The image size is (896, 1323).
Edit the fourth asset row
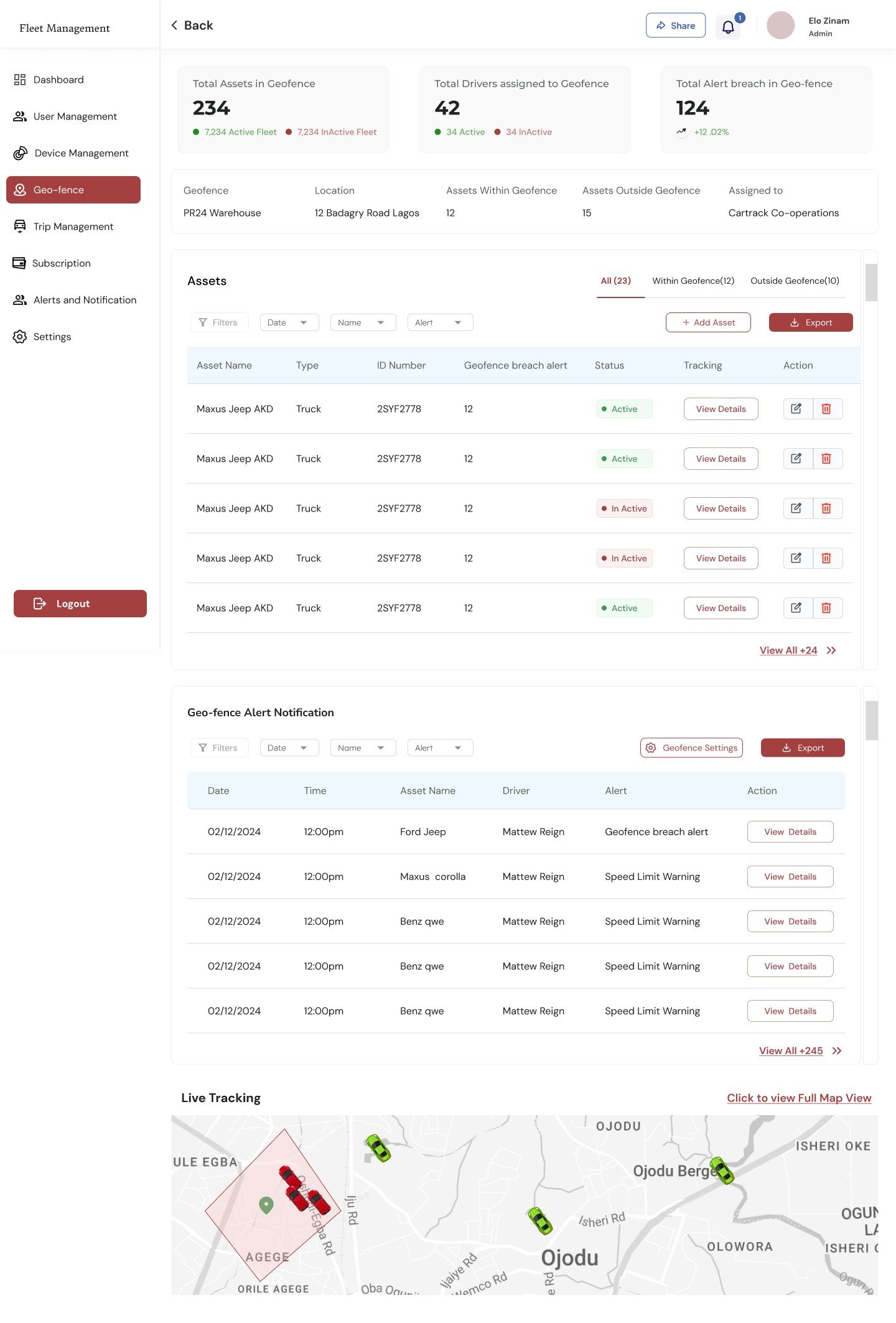tap(796, 558)
